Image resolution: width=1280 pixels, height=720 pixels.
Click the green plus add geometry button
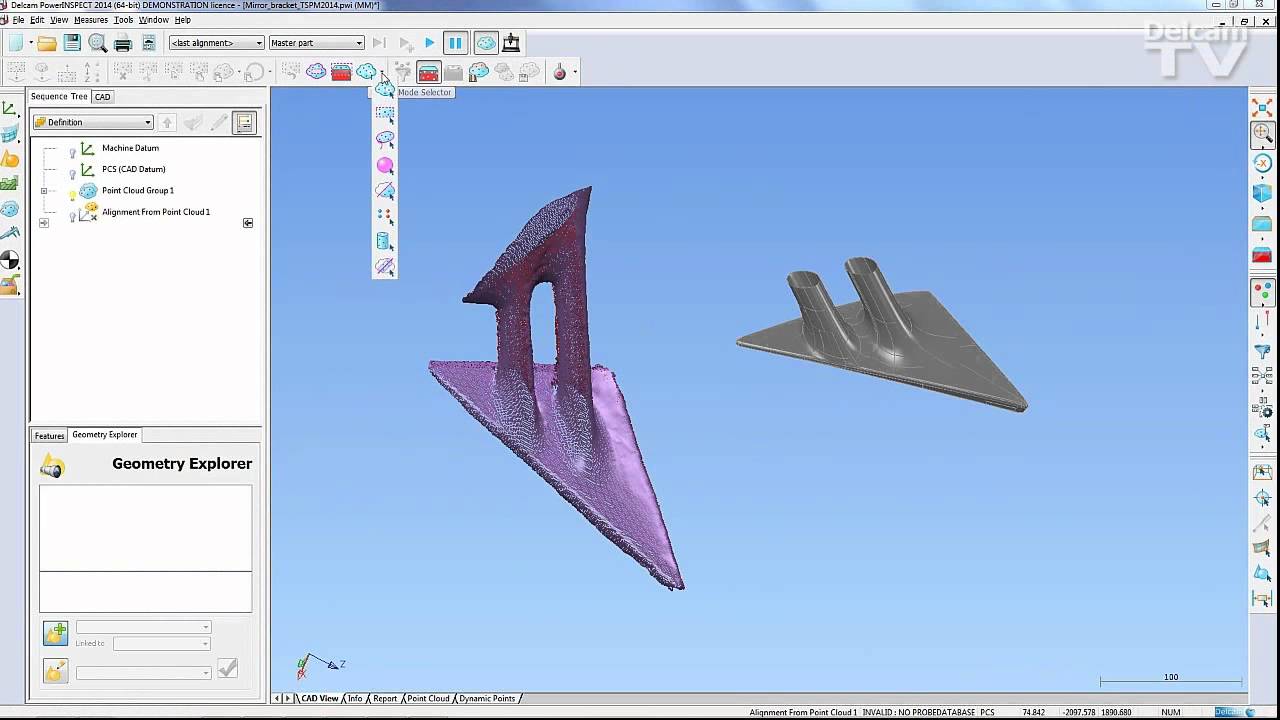click(55, 633)
